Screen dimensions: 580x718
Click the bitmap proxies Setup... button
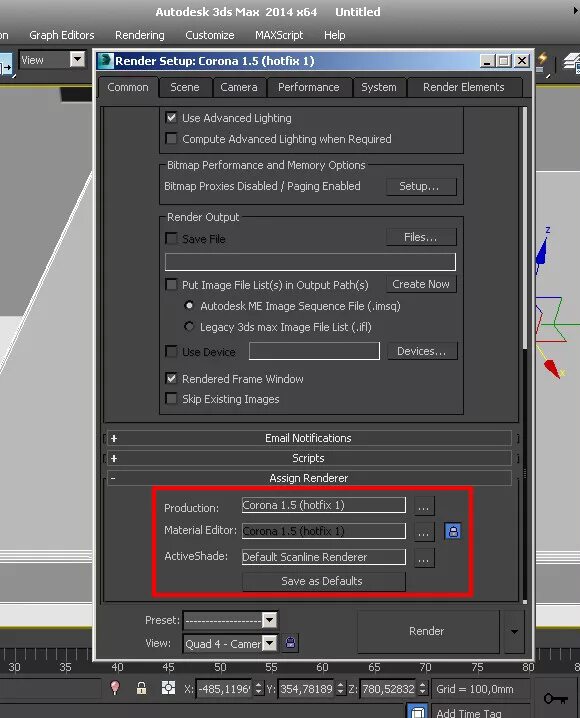(421, 186)
